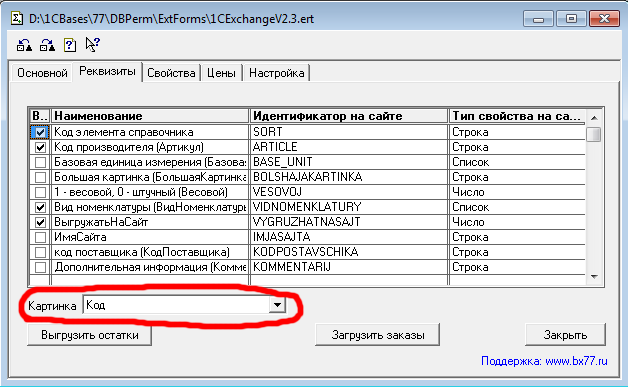Go to the Цены tab
Screen dimensions: 628x387
tap(221, 73)
